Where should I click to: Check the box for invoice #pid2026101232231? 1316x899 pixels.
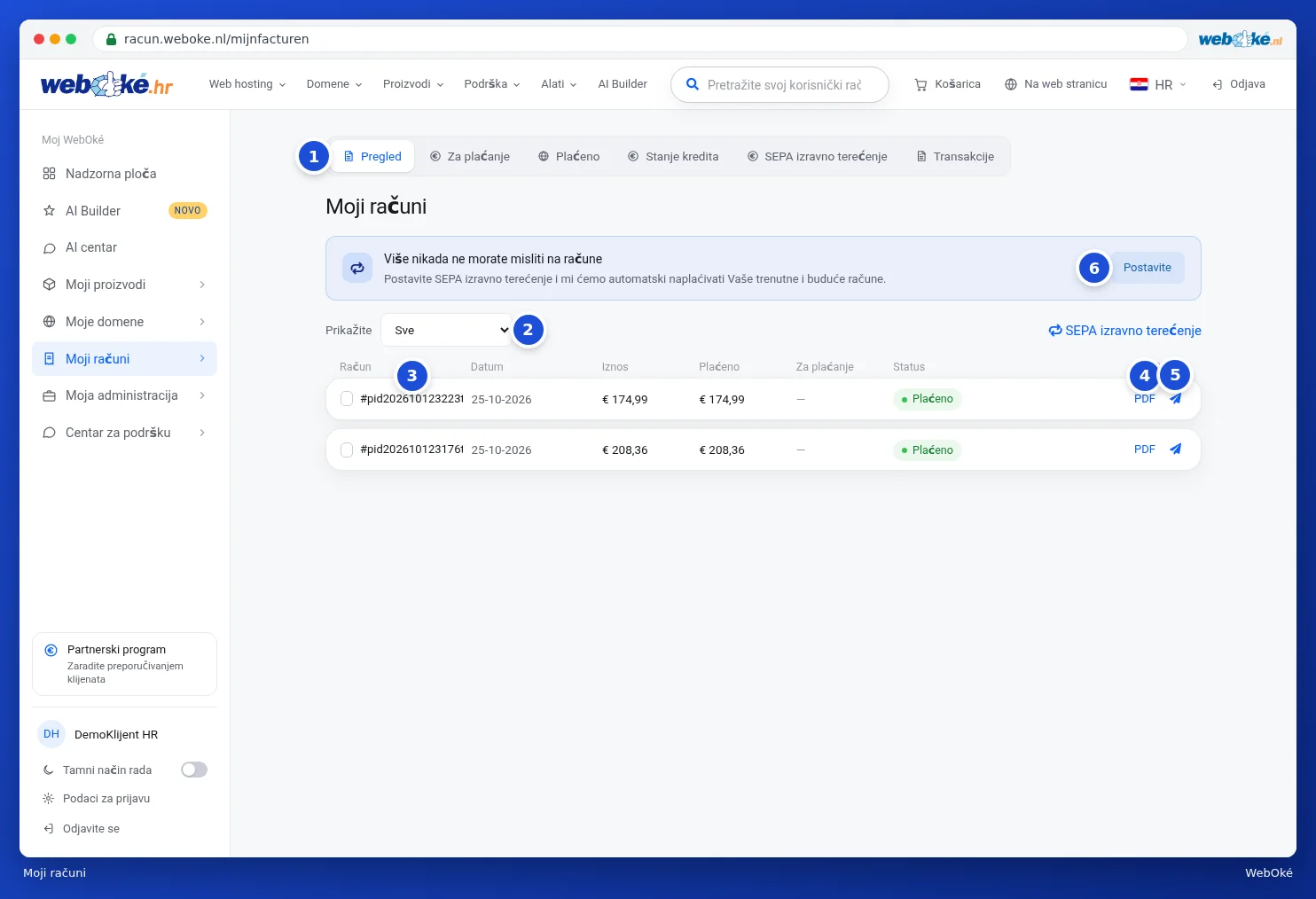347,399
